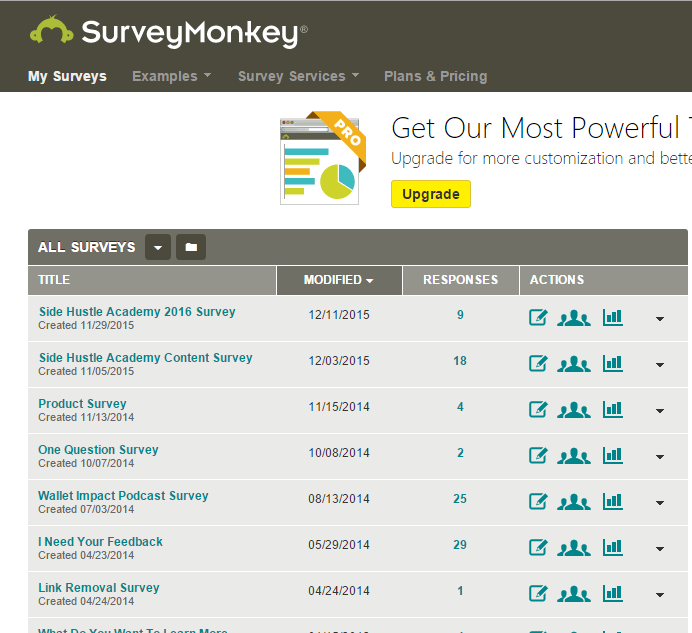This screenshot has width=692, height=633.
Task: Open Wallet Impact Podcast Survey link
Action: 123,496
